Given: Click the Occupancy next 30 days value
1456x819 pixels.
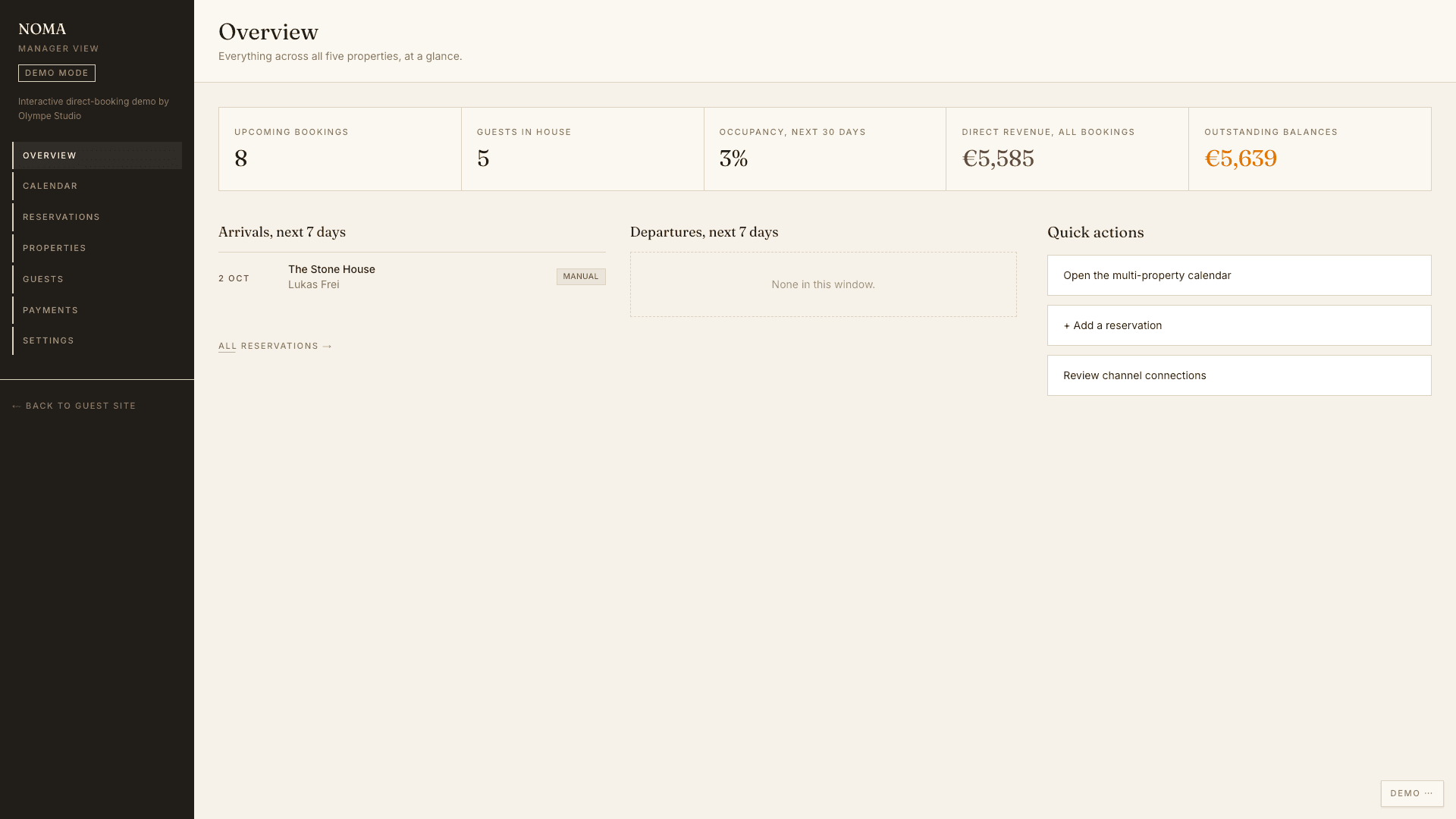Looking at the screenshot, I should point(734,158).
